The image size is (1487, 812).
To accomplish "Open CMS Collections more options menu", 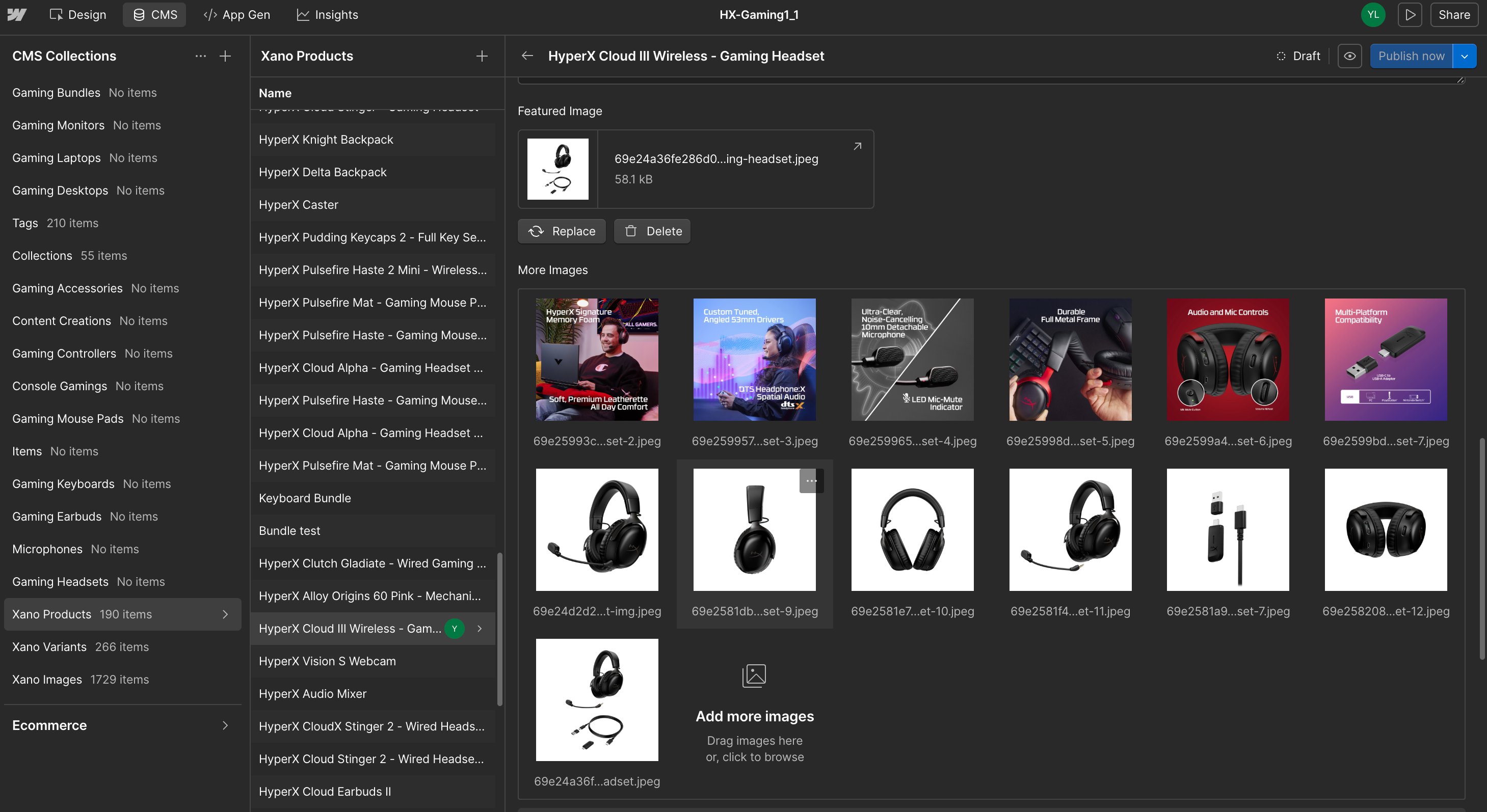I will point(200,56).
